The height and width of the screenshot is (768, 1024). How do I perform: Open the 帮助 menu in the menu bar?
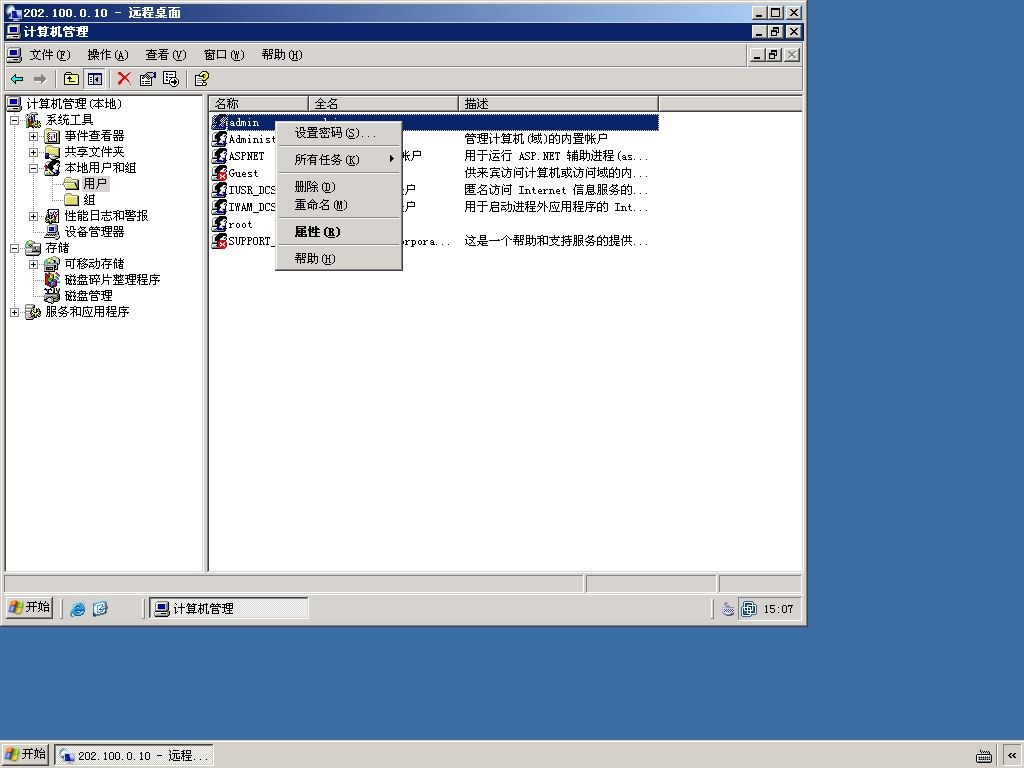281,55
